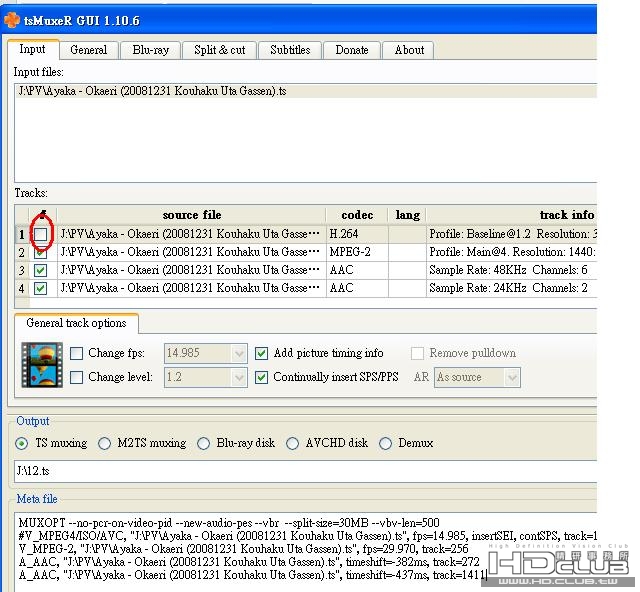The height and width of the screenshot is (592, 640).
Task: Select the General track options tab
Action: pos(76,323)
